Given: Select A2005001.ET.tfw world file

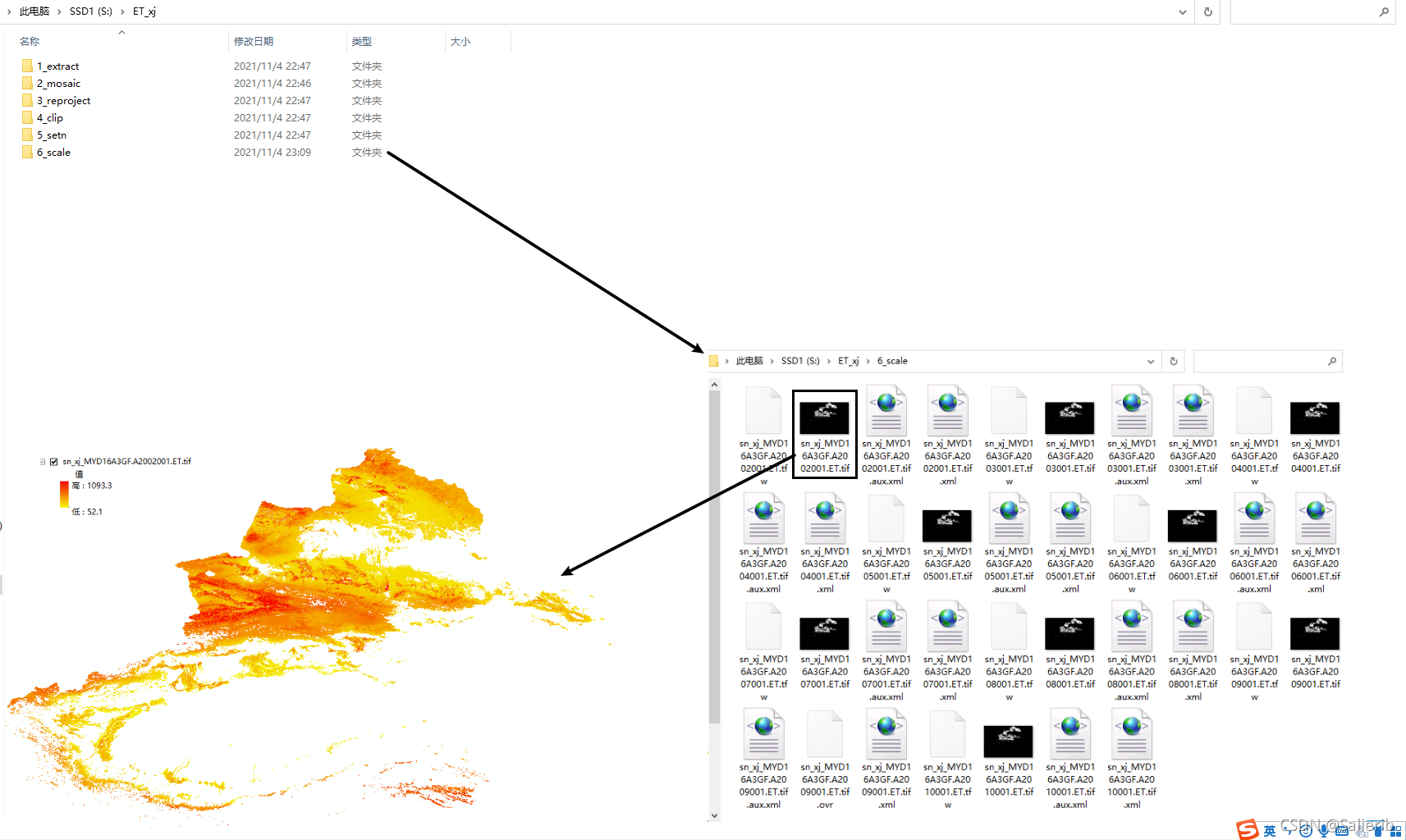Looking at the screenshot, I should (x=886, y=544).
